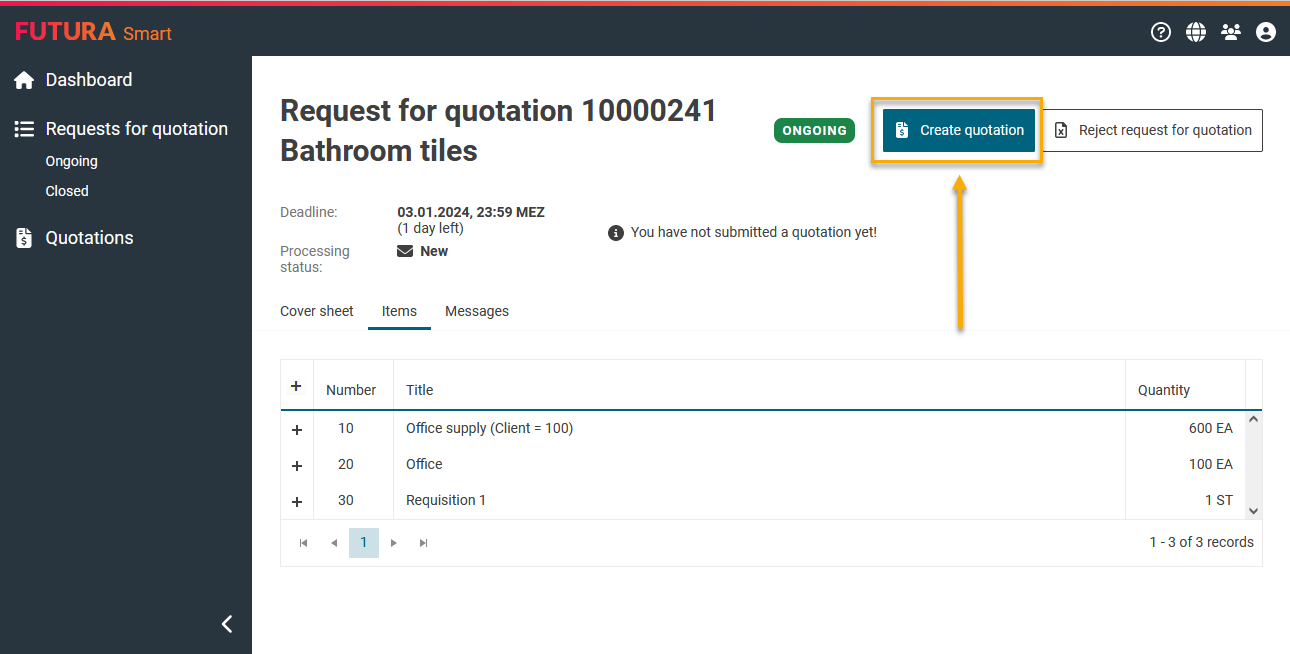Switch to the Messages tab
1290x654 pixels.
coord(477,311)
